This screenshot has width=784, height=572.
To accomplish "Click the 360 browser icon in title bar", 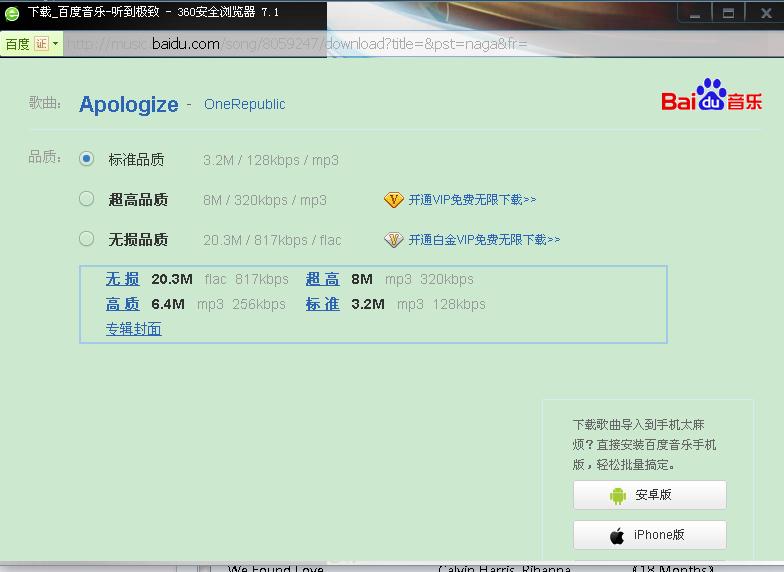I will [x=12, y=13].
